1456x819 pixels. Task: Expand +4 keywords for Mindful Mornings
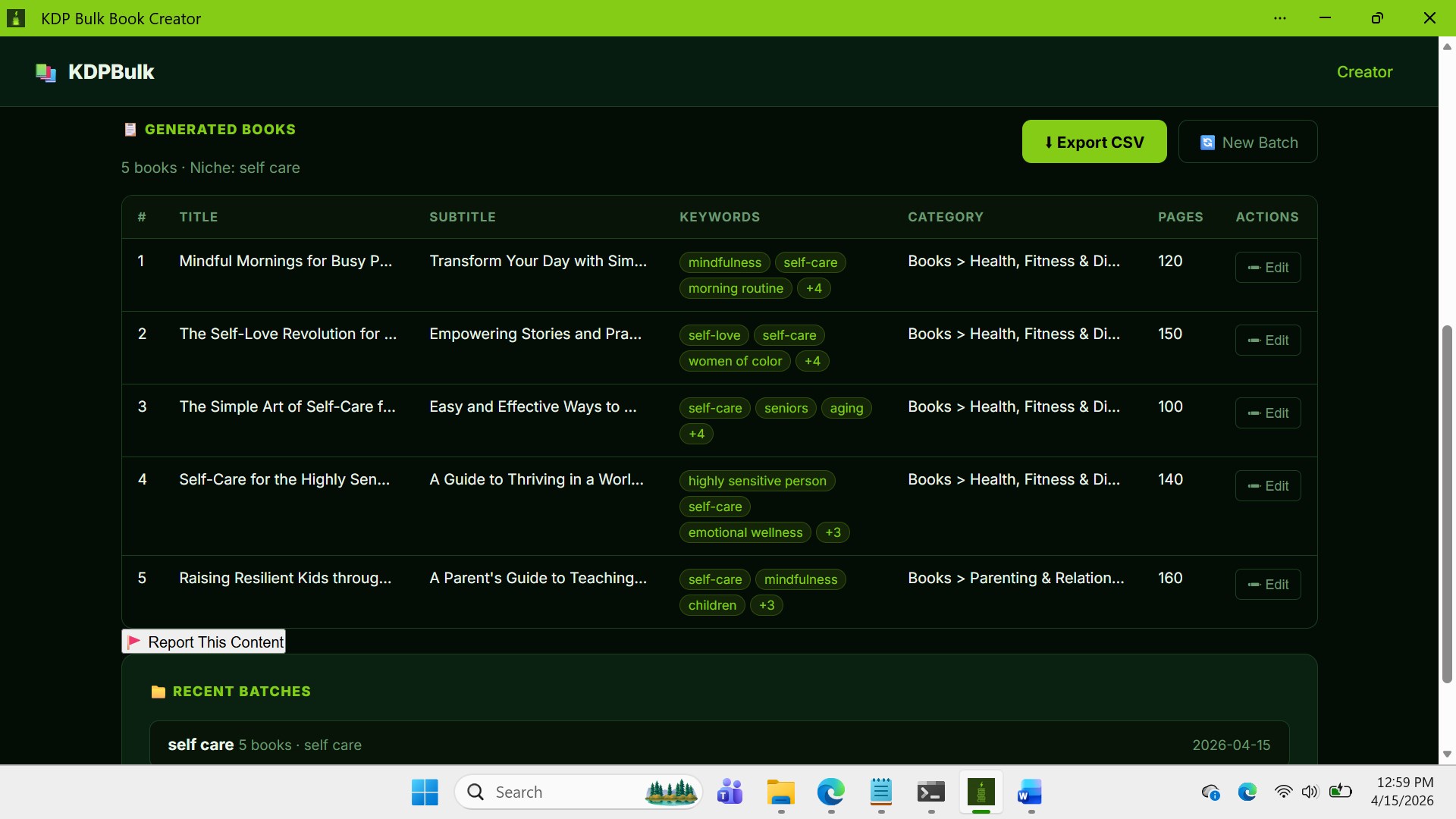click(x=814, y=288)
